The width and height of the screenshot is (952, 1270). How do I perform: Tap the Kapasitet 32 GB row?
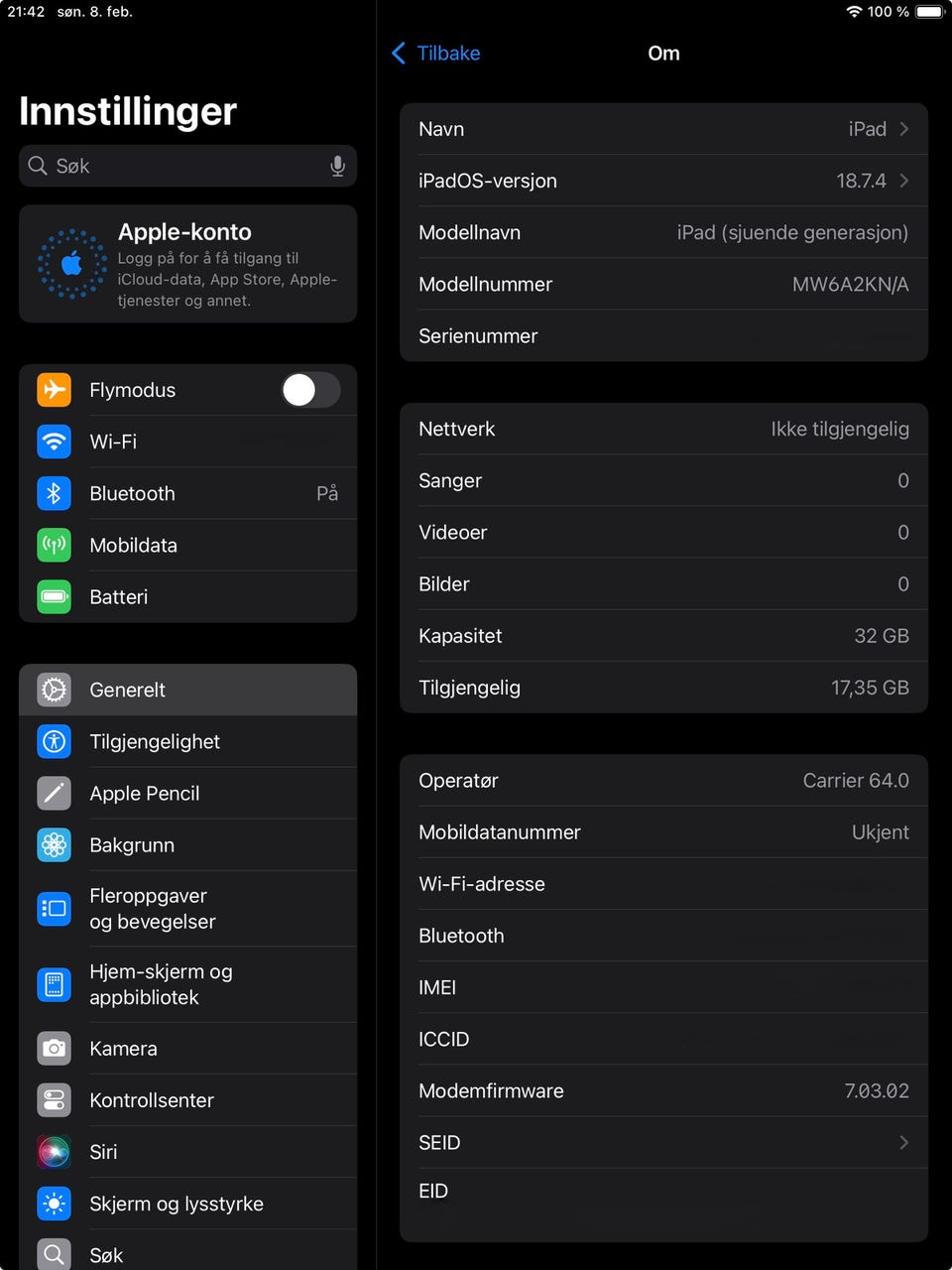click(x=663, y=635)
